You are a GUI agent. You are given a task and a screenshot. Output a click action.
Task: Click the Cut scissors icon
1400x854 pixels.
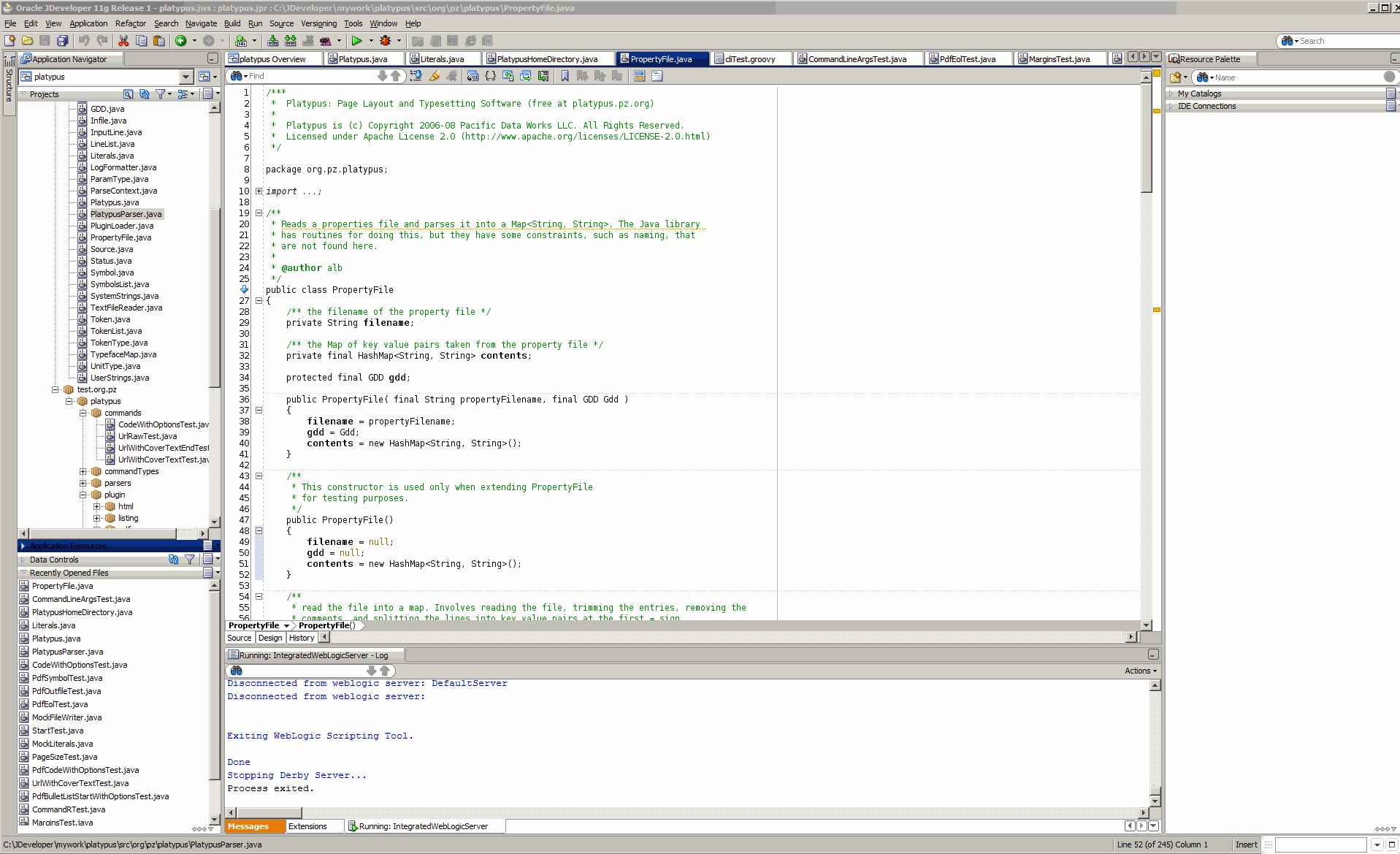click(x=123, y=41)
